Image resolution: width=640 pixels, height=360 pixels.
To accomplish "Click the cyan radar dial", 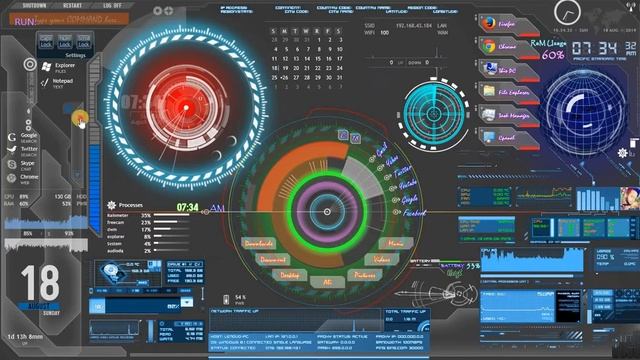I will tap(434, 114).
